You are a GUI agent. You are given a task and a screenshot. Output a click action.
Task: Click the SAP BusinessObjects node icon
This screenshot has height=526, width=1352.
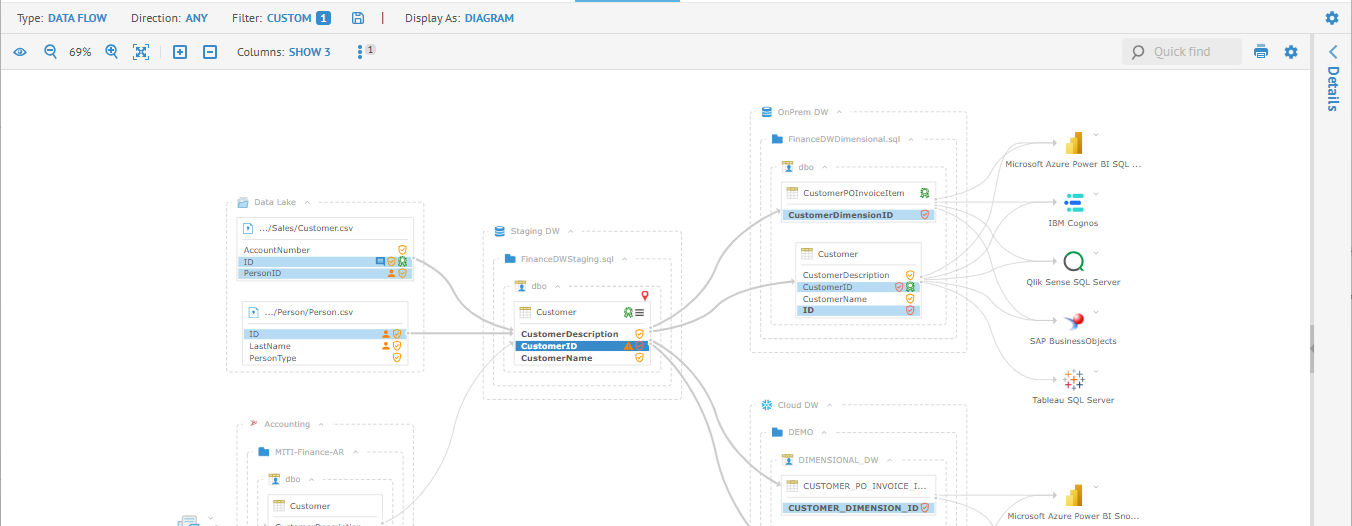point(1073,321)
